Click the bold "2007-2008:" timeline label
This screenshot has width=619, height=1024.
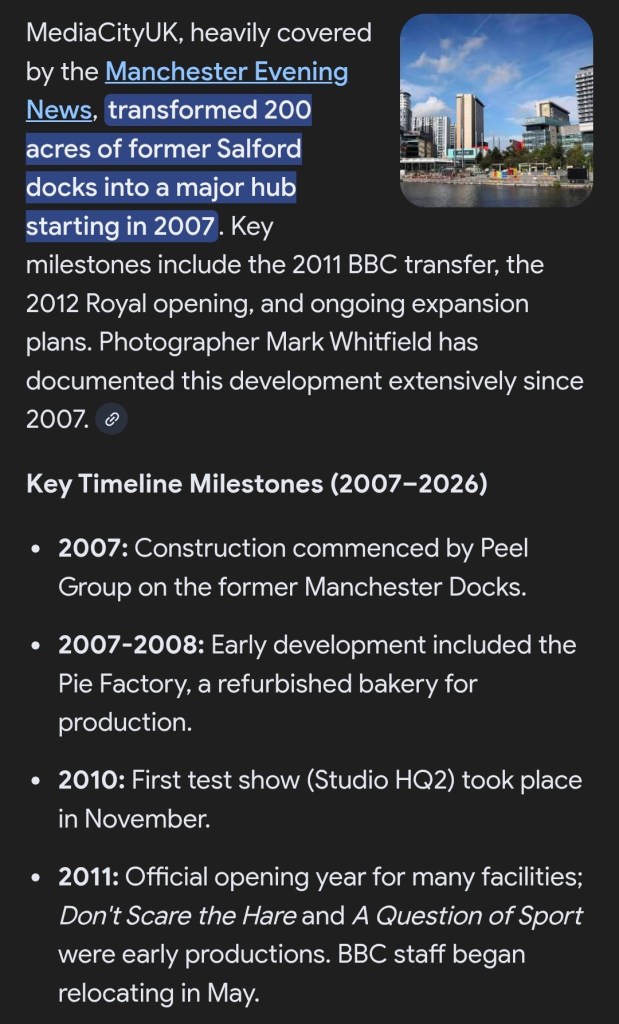[x=131, y=645]
